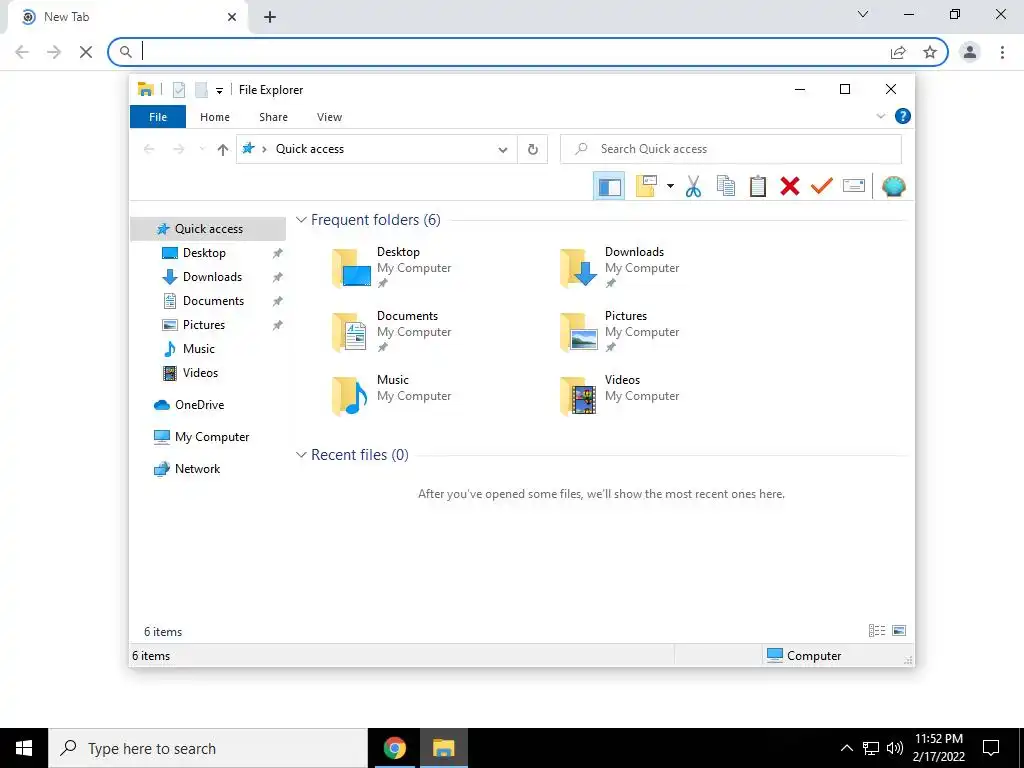
Task: Show hidden system tray icons
Action: 846,748
